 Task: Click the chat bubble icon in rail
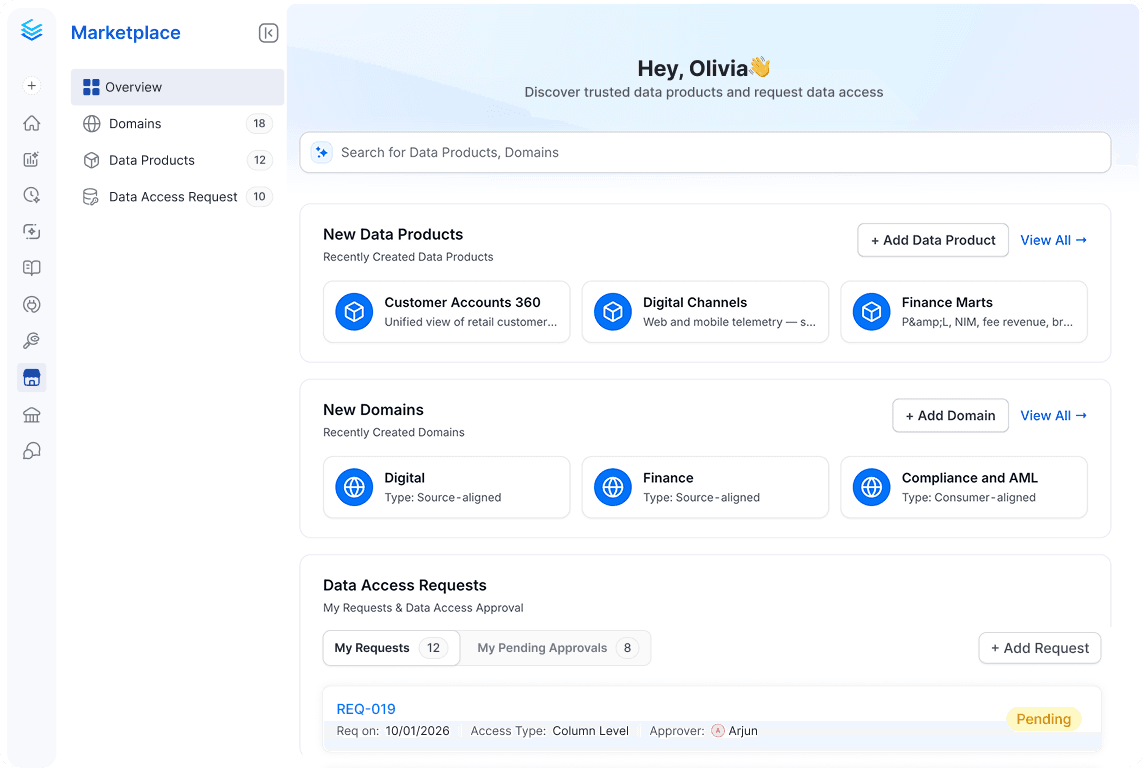coord(31,451)
